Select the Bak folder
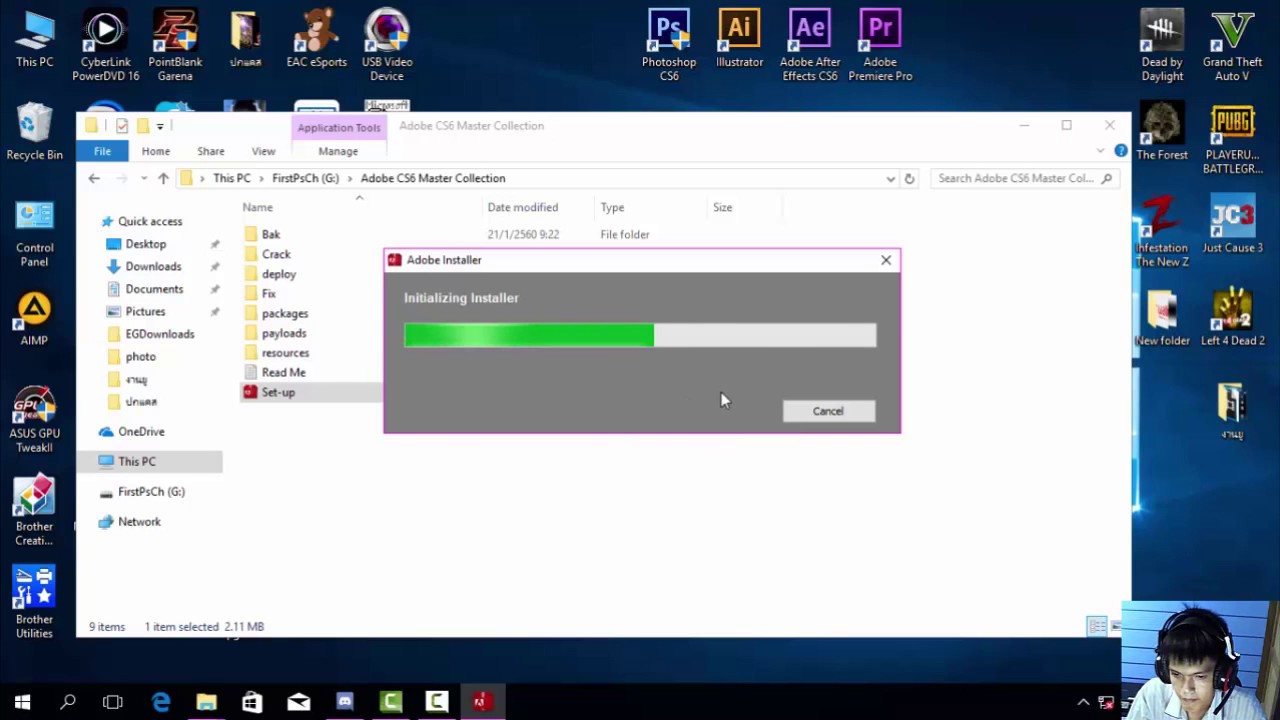Screen dimensions: 1280x720 point(270,234)
